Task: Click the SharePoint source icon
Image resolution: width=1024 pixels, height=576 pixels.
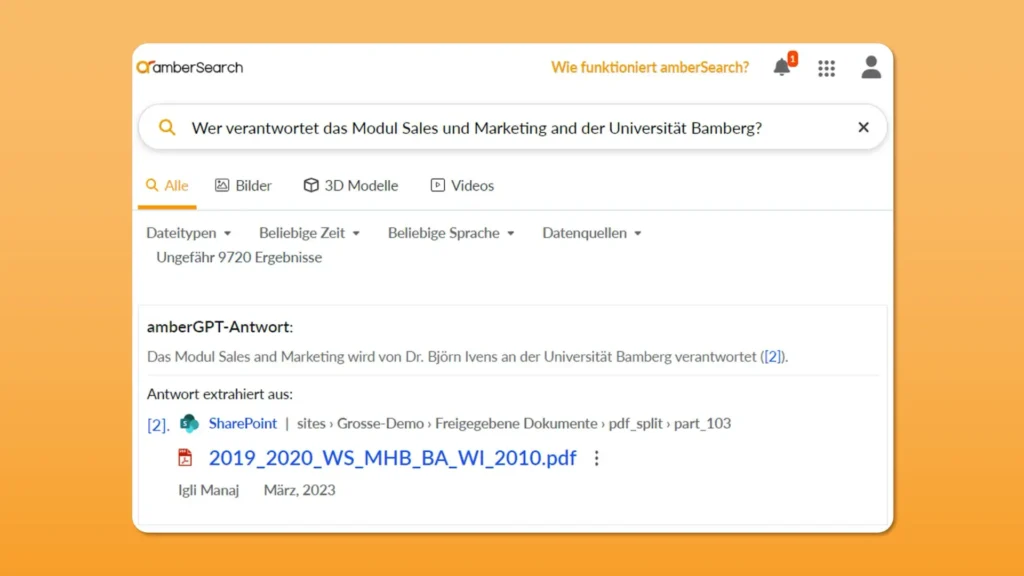Action: [x=188, y=423]
